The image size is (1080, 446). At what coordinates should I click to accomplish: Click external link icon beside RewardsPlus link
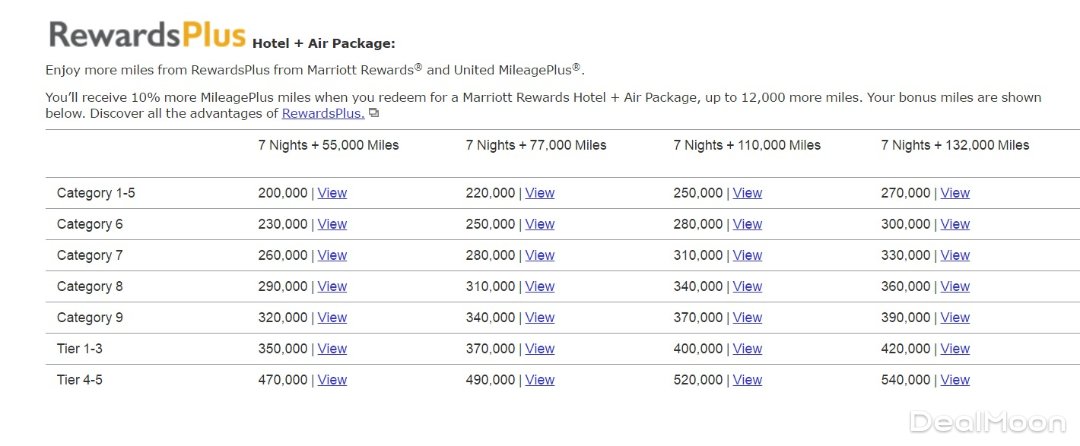click(x=374, y=114)
